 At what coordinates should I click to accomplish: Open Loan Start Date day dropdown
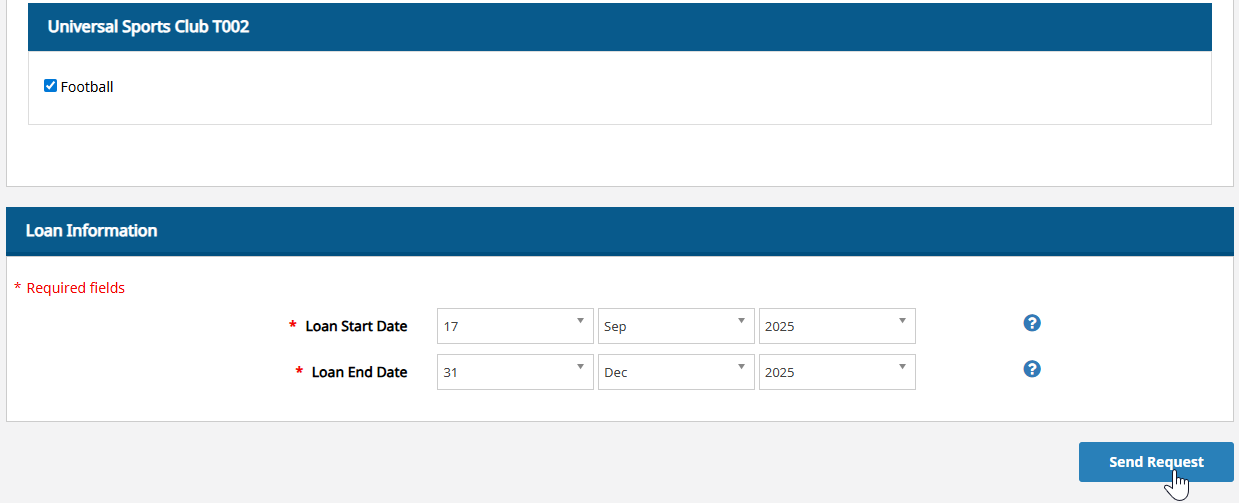pos(515,326)
